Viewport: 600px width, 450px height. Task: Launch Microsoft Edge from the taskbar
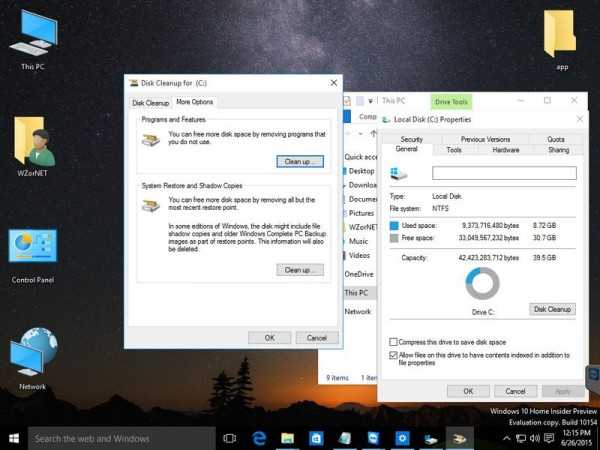pos(259,439)
